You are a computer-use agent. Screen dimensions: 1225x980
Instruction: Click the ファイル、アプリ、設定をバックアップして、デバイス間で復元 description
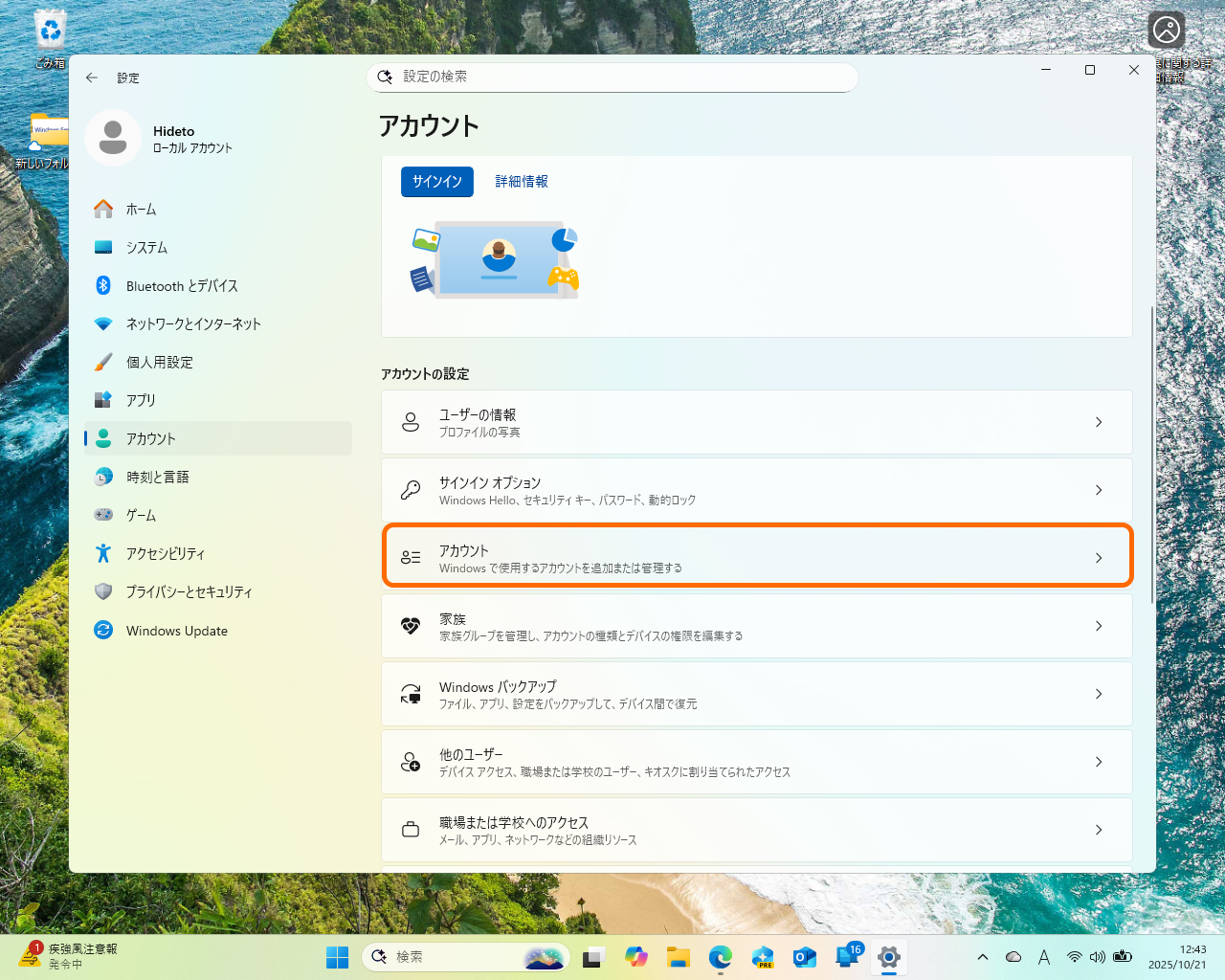click(568, 704)
